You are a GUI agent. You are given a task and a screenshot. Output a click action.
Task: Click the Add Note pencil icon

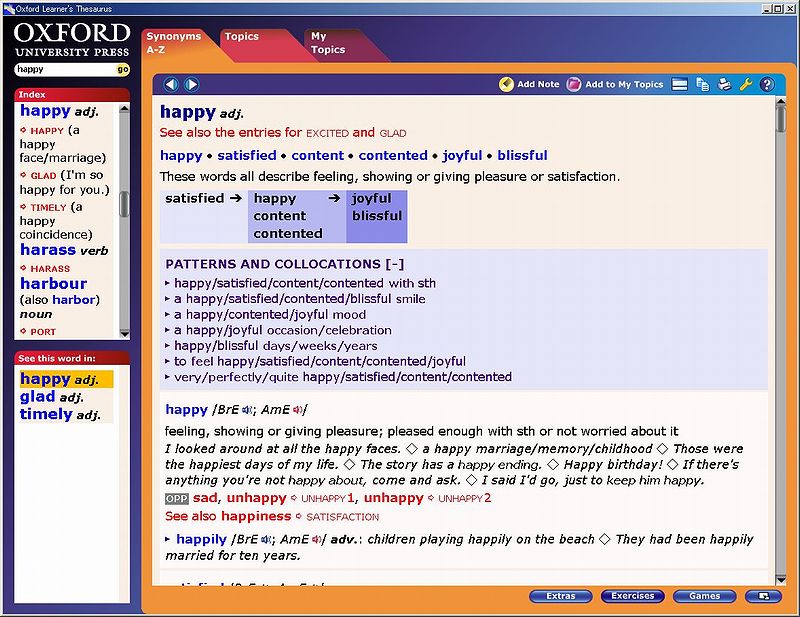pyautogui.click(x=507, y=85)
